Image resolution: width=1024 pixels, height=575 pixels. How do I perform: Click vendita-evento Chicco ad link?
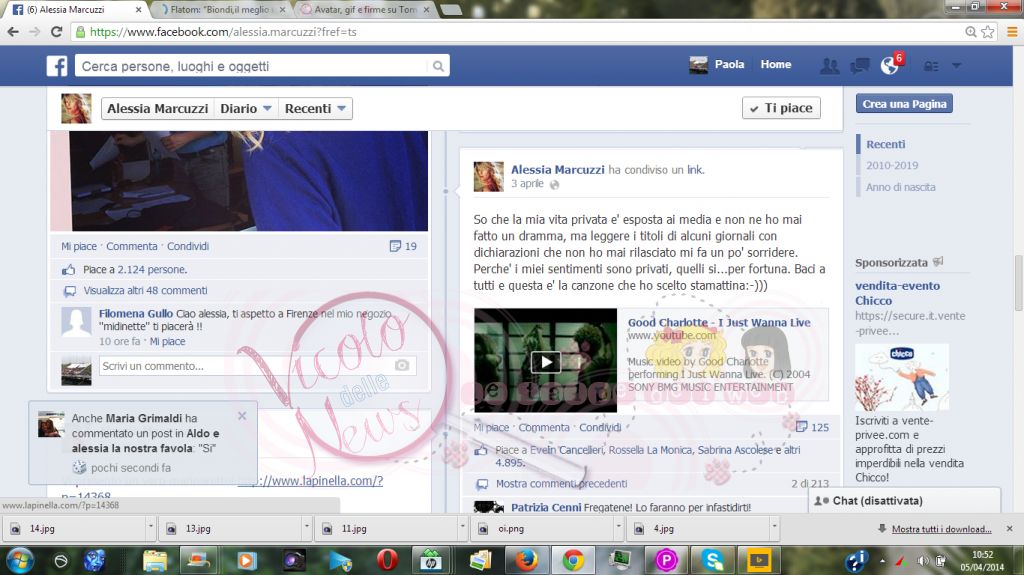point(897,293)
